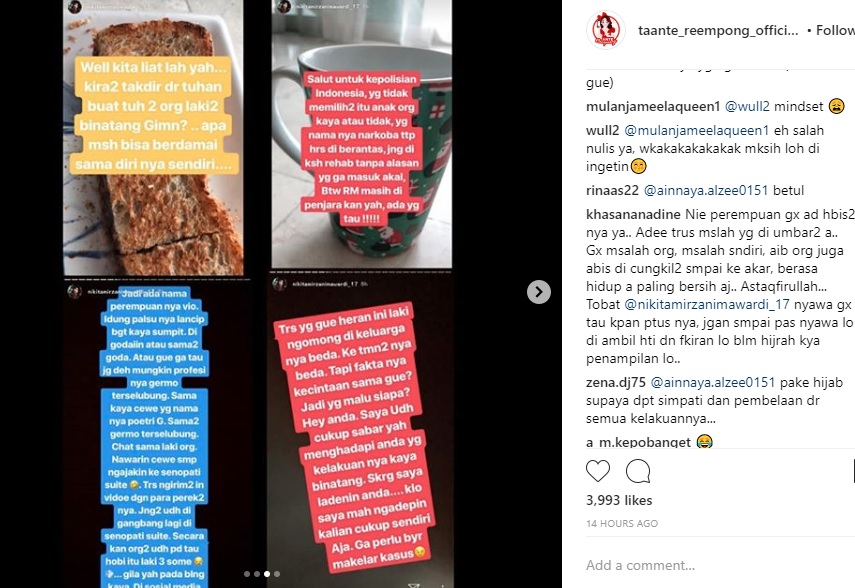Open zena.dj75 commenter profile
Screen dimensions: 855x588
coord(616,382)
